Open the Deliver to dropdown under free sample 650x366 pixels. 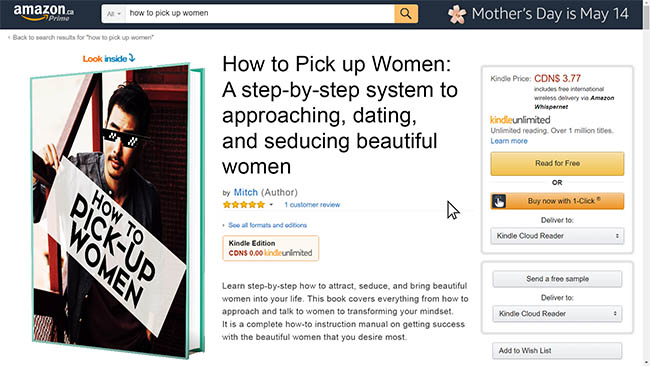coord(557,314)
